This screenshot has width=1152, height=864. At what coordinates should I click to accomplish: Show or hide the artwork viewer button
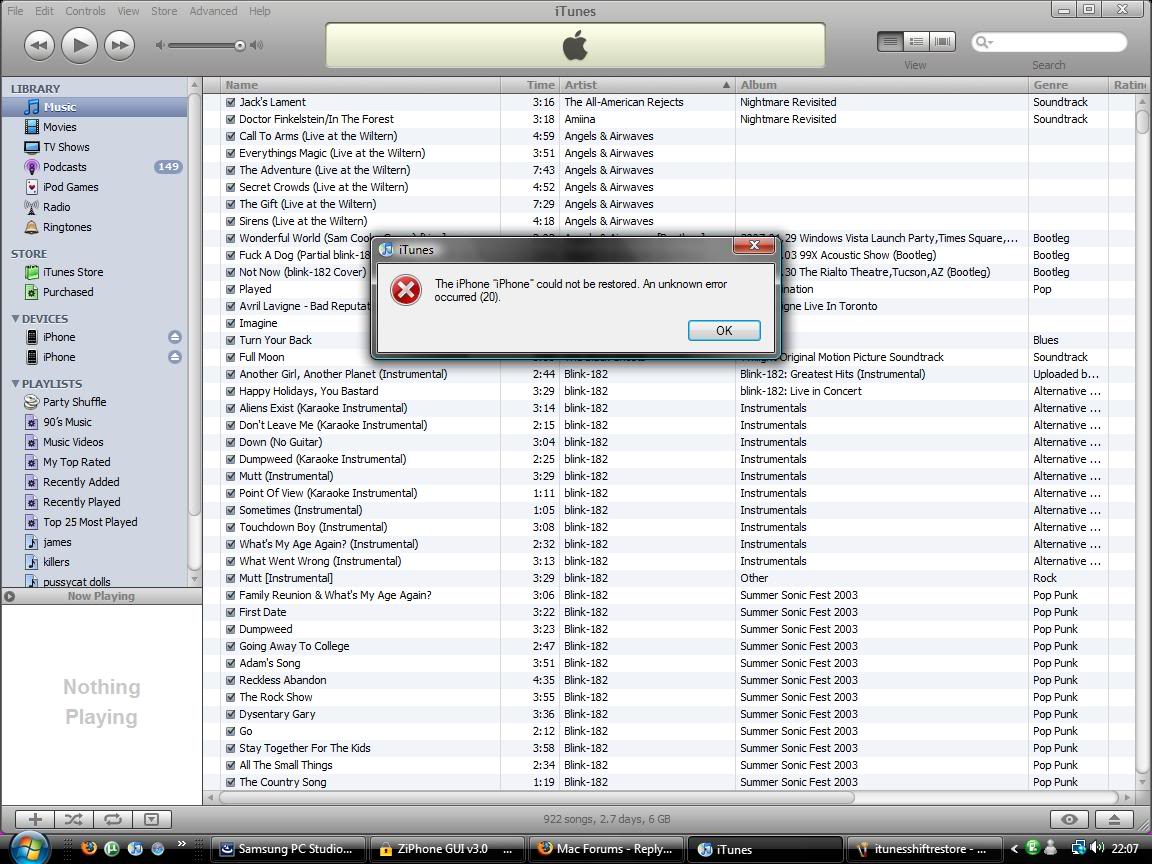[151, 819]
